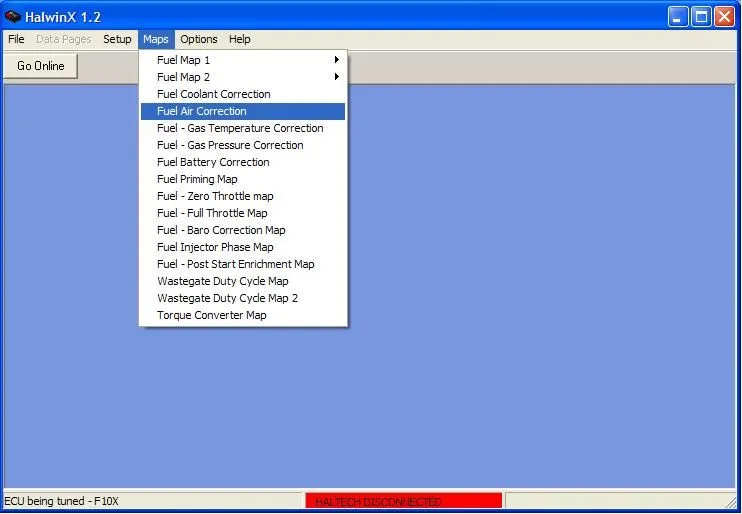
Task: Click the HalwinX app icon in title bar
Action: click(x=13, y=17)
